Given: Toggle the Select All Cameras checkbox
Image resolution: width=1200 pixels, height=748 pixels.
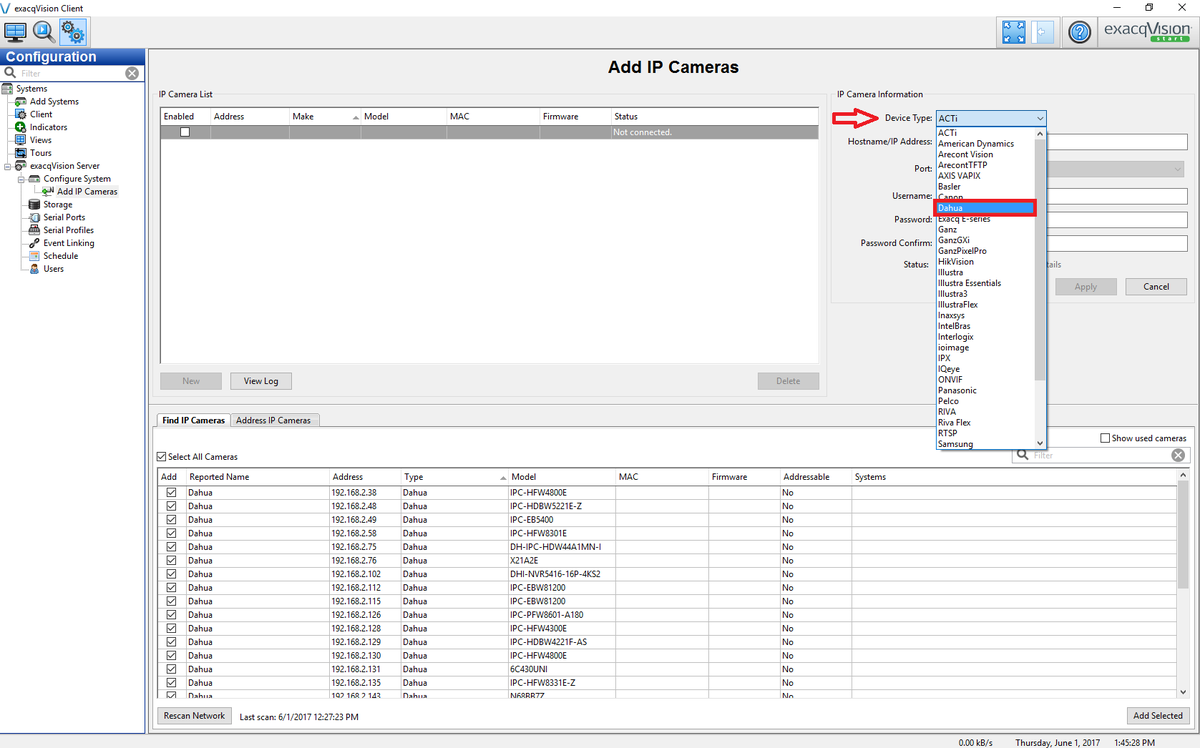Looking at the screenshot, I should pyautogui.click(x=163, y=457).
